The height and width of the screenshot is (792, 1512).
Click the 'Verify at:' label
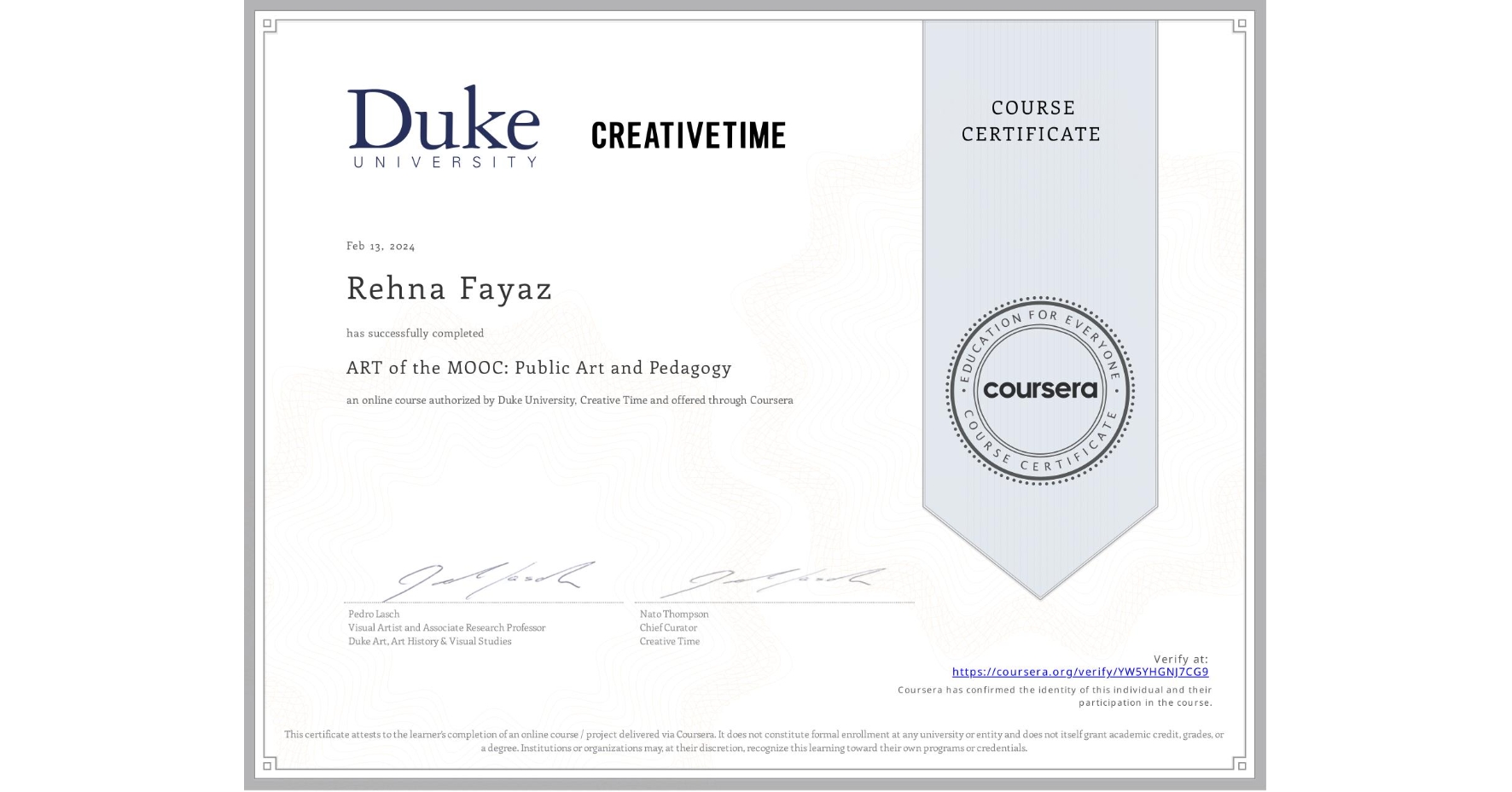[1181, 659]
